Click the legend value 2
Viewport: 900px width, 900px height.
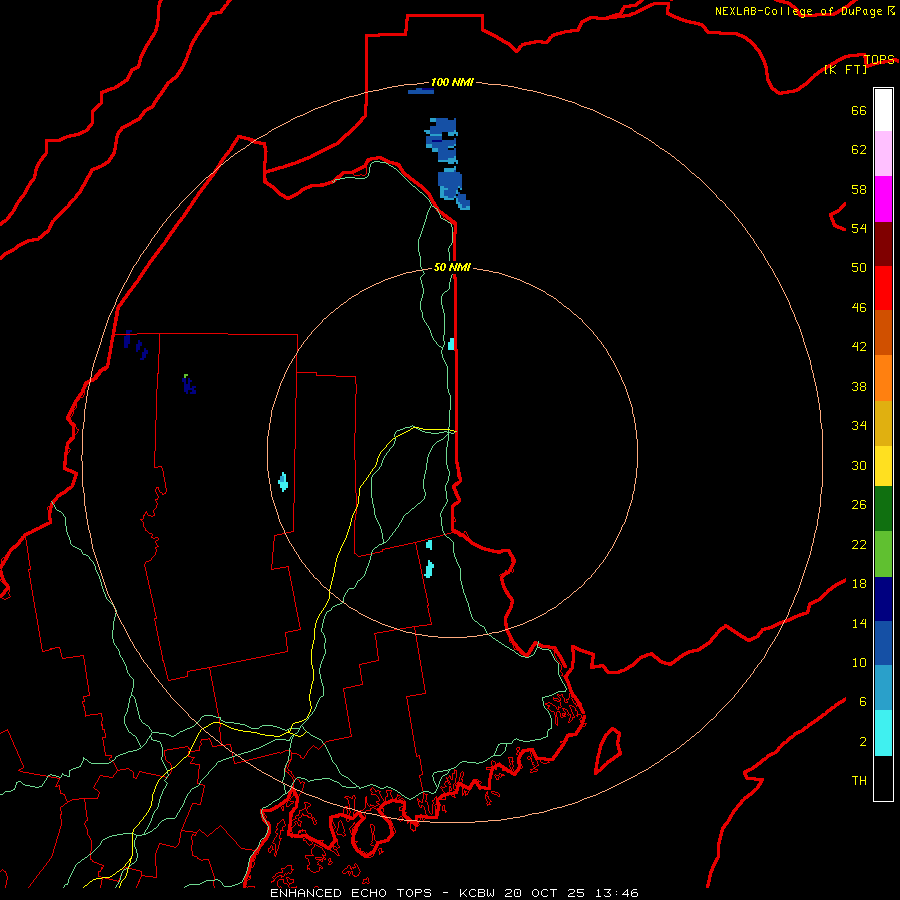(x=863, y=742)
